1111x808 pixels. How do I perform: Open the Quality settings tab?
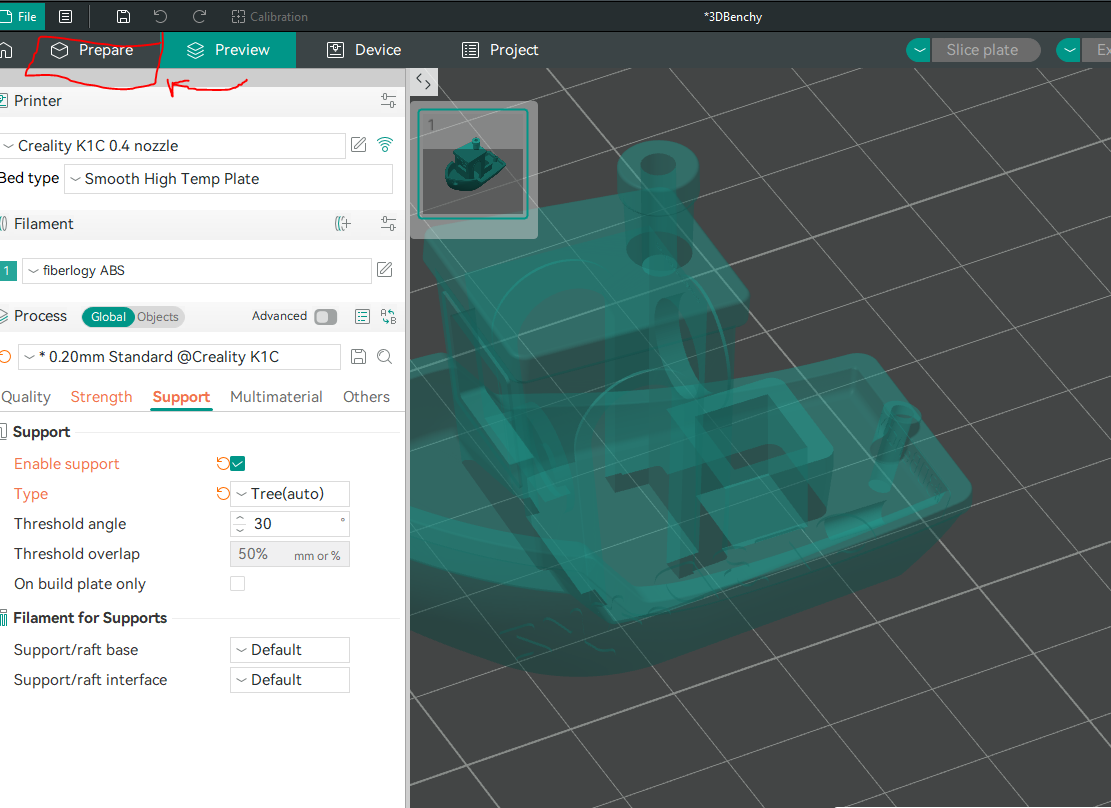coord(26,397)
